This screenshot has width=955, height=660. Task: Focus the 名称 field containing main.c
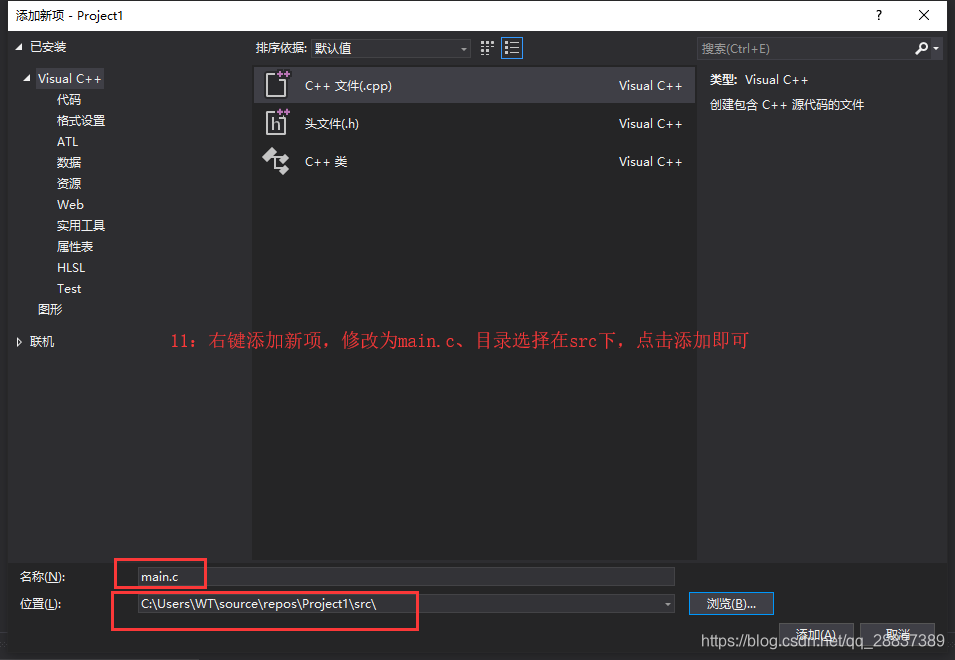(406, 577)
